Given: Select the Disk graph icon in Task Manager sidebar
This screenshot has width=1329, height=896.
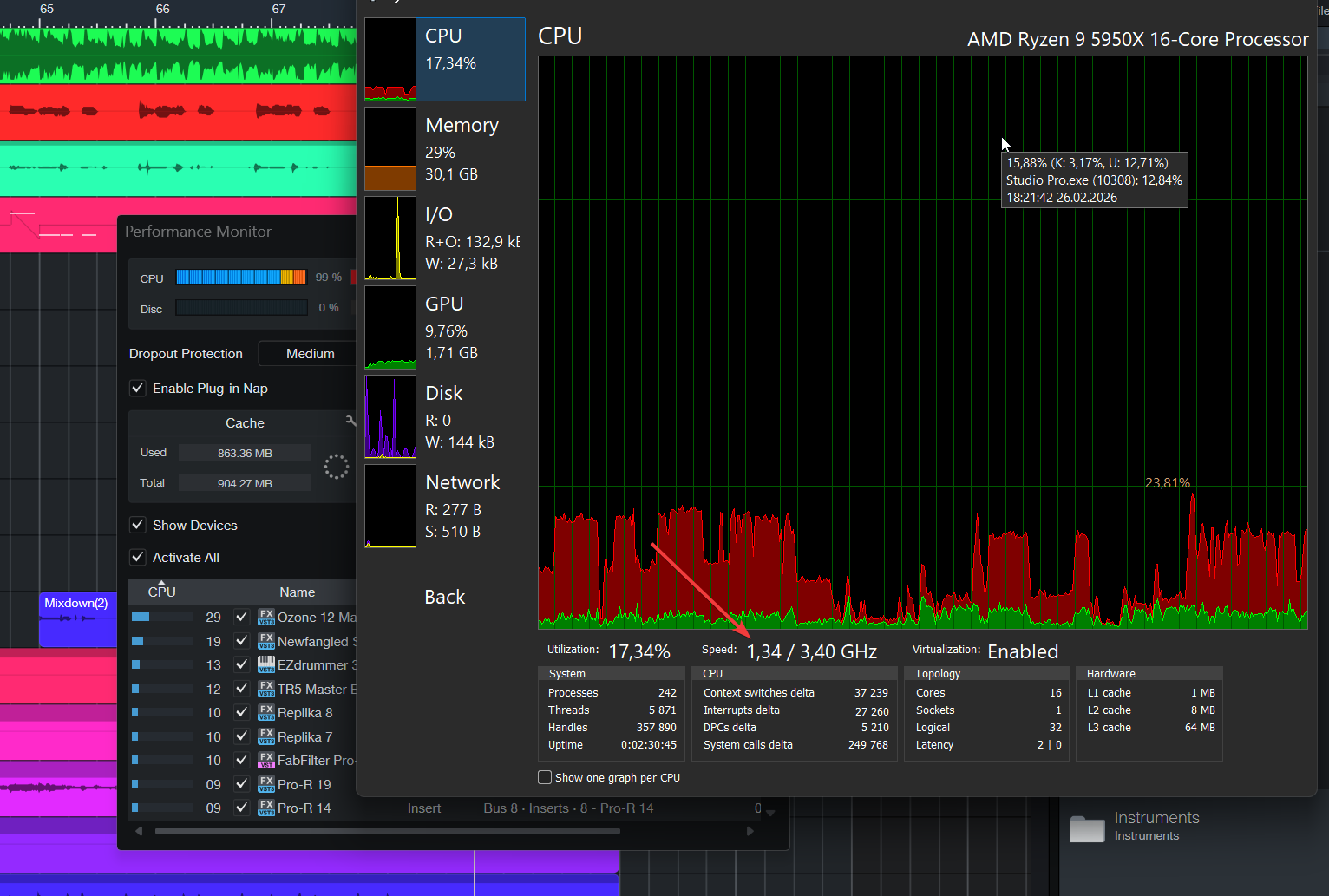Looking at the screenshot, I should pos(390,416).
